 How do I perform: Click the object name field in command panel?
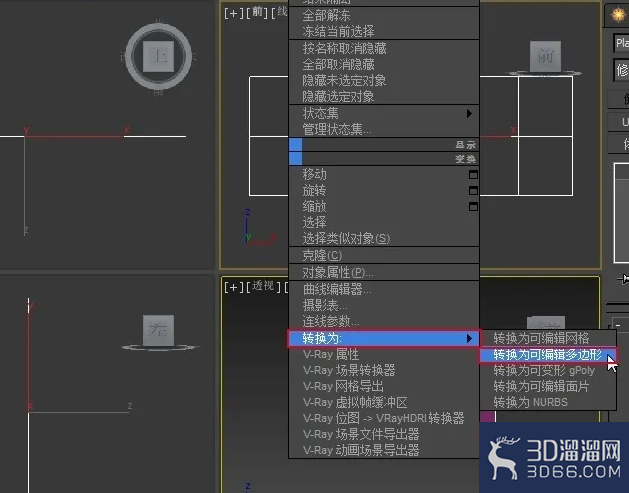point(621,43)
